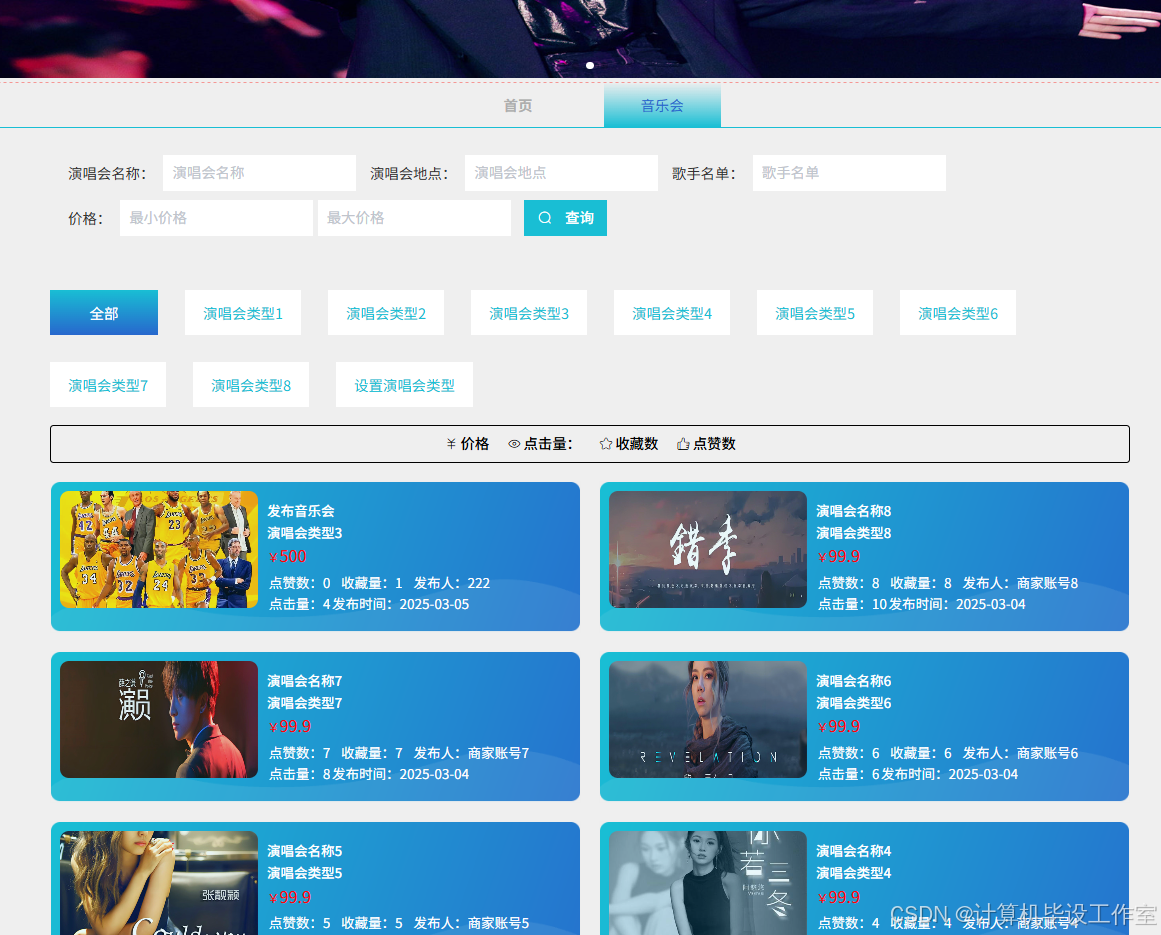
Task: Open the Revelation thumbnail of 演唱会名称6
Action: (x=708, y=720)
